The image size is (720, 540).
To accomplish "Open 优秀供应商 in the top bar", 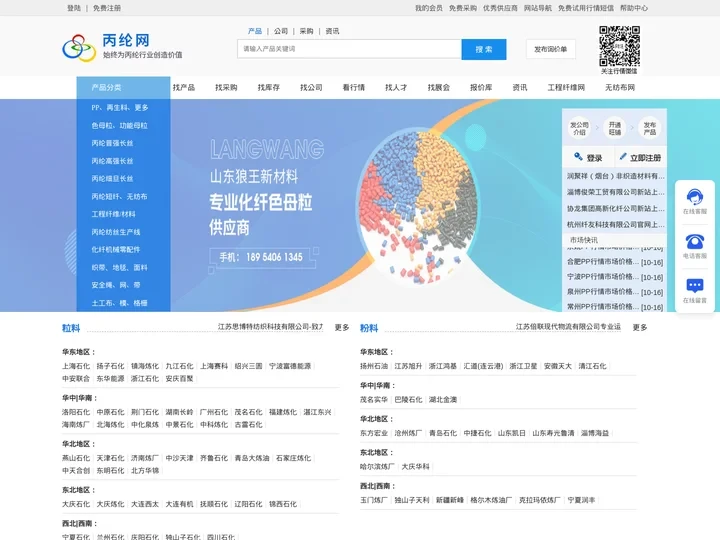I will pos(500,8).
